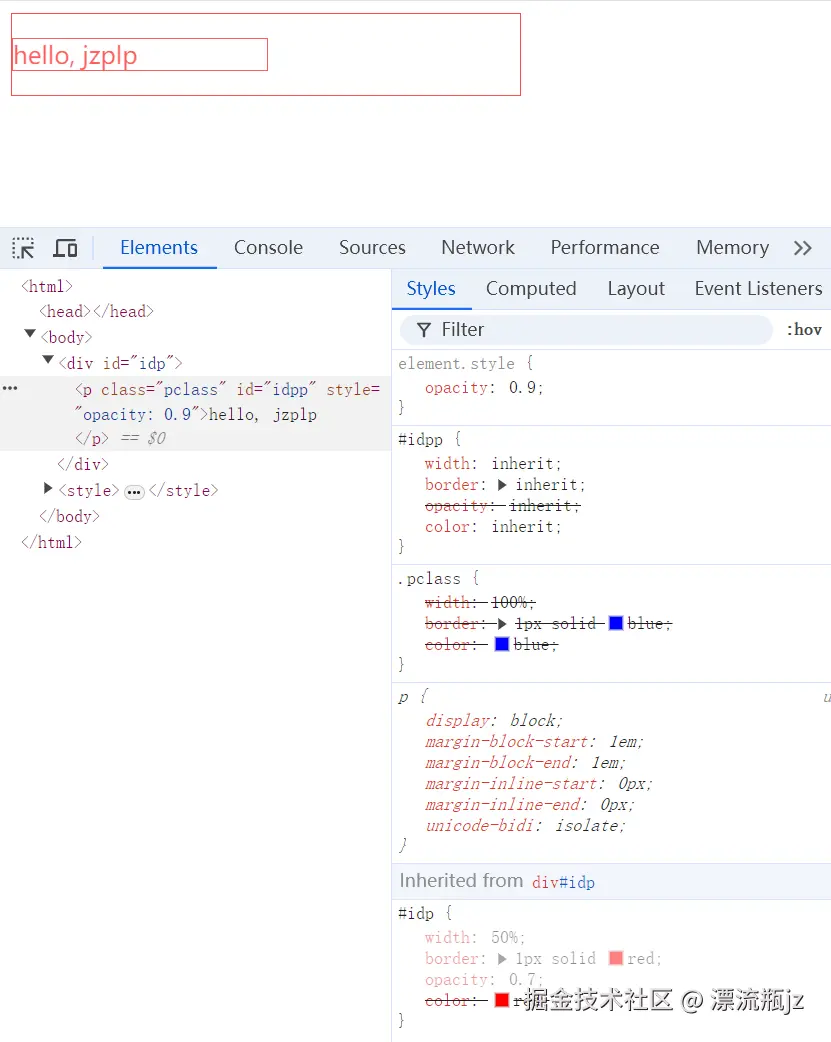Select the inspect element picker icon
The width and height of the screenshot is (831, 1042).
22,247
